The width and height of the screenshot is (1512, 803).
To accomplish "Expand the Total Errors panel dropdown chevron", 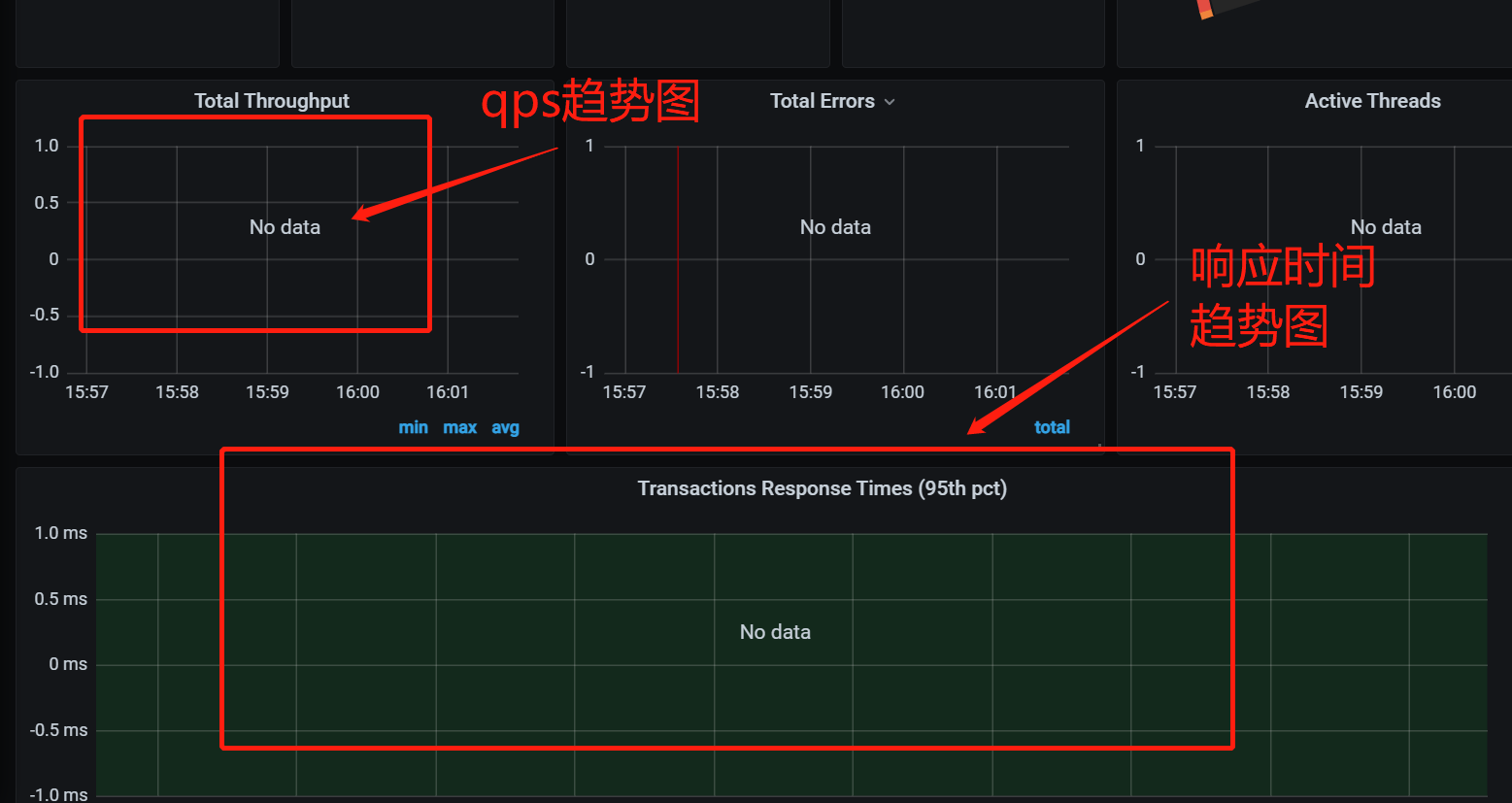I will coord(890,102).
